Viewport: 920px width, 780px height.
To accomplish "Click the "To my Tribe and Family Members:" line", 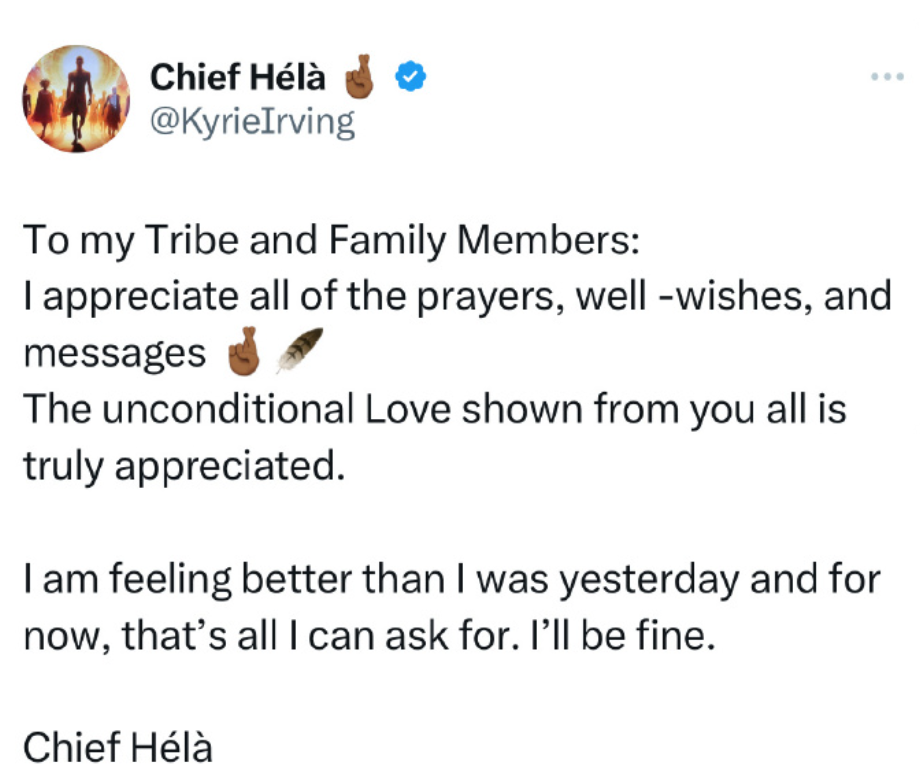I will 332,240.
